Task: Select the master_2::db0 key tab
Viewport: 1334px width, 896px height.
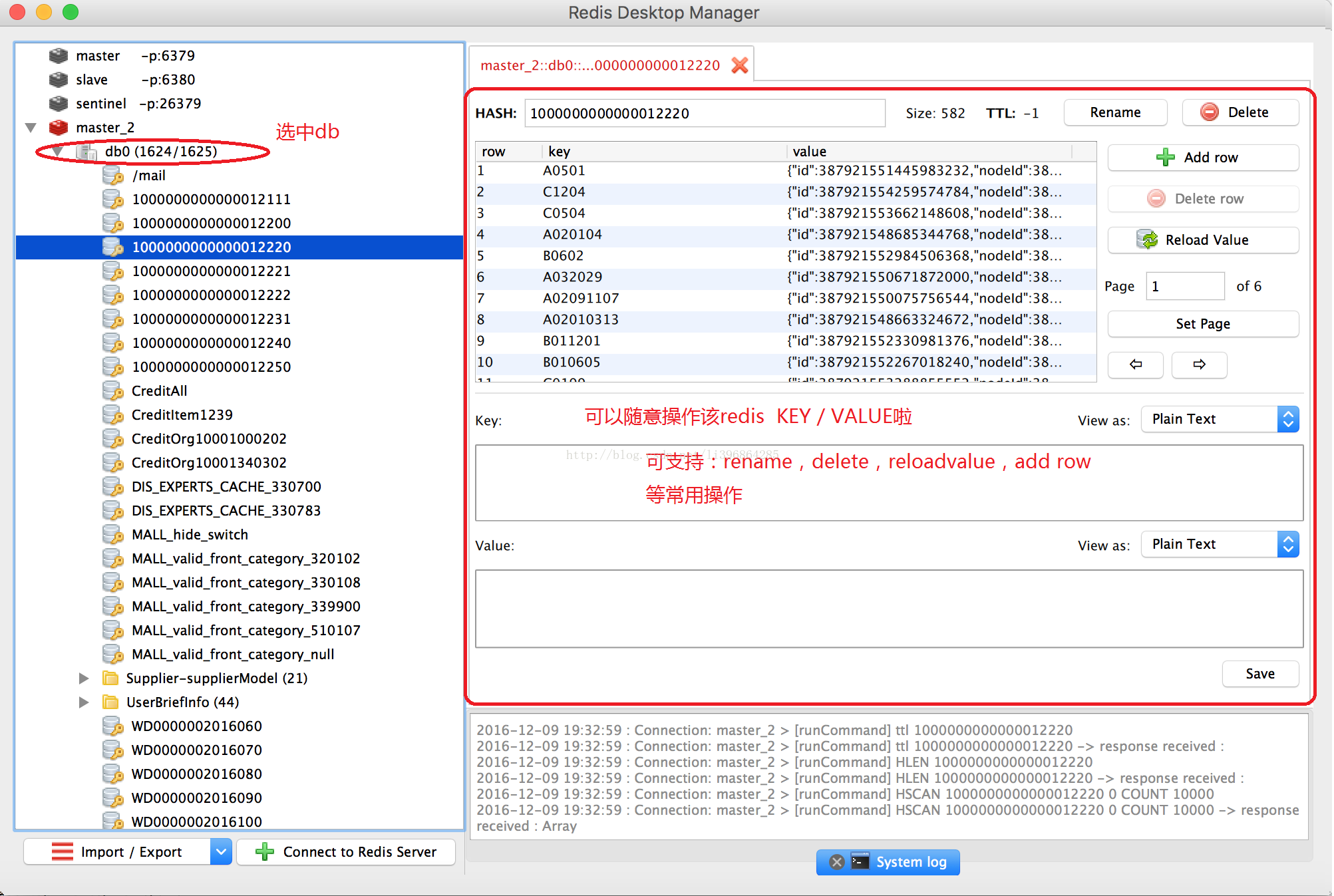Action: point(599,65)
